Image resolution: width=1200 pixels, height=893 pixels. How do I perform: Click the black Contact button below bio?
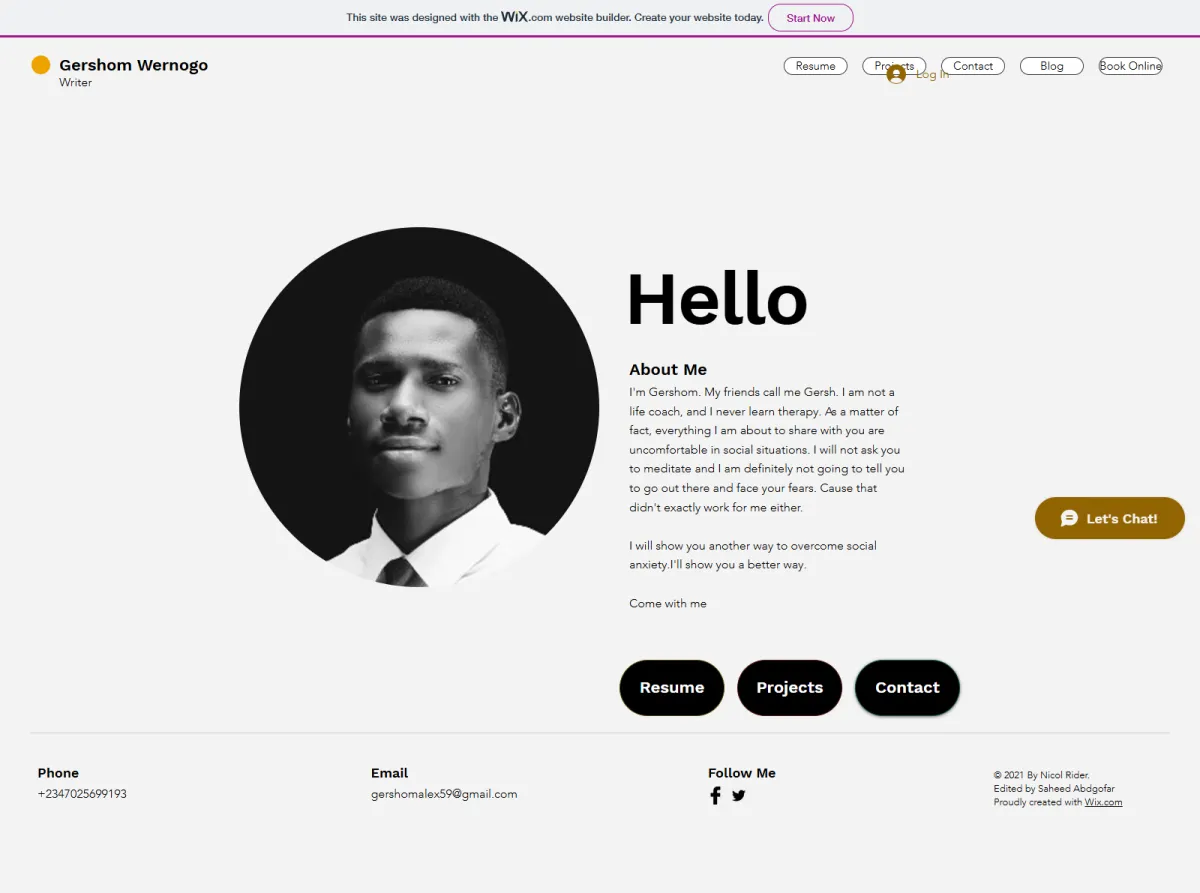pyautogui.click(x=907, y=688)
